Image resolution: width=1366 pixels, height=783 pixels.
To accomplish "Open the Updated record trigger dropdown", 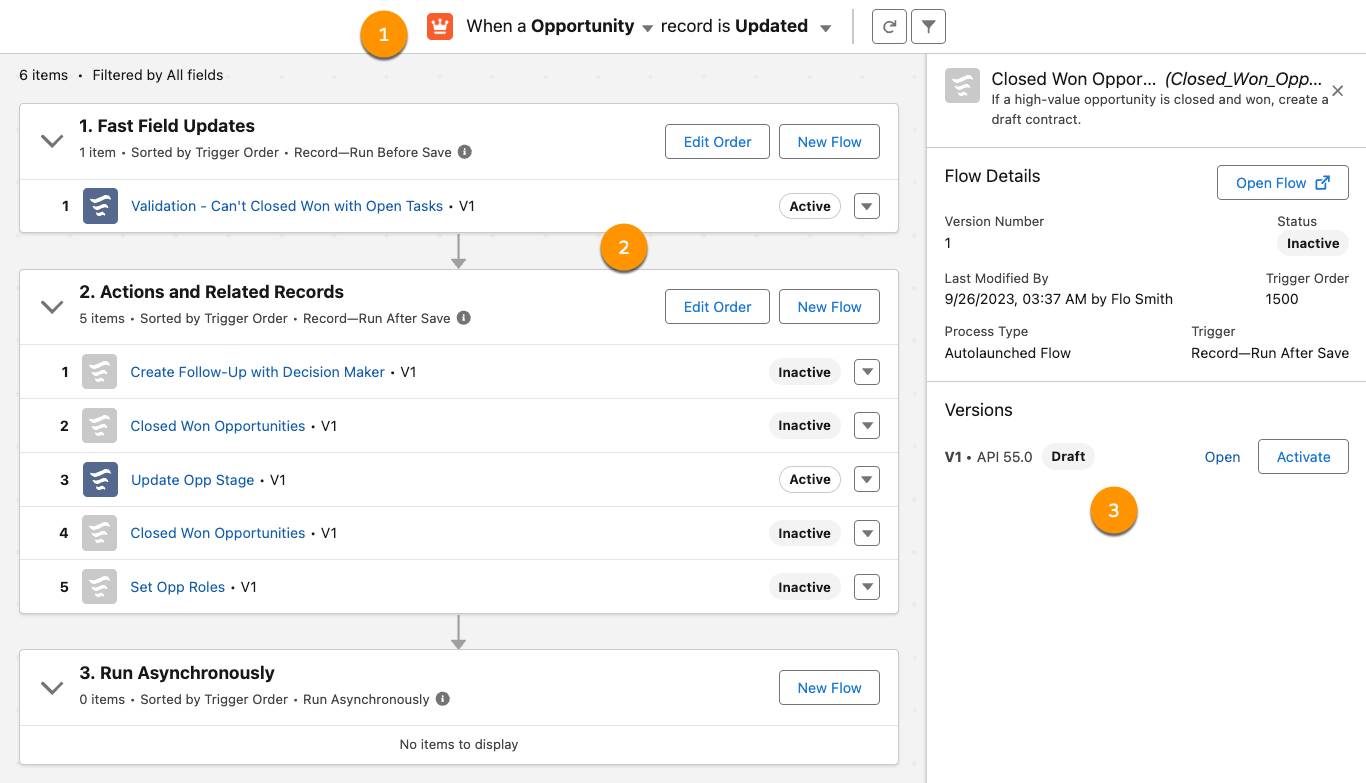I will [x=825, y=27].
